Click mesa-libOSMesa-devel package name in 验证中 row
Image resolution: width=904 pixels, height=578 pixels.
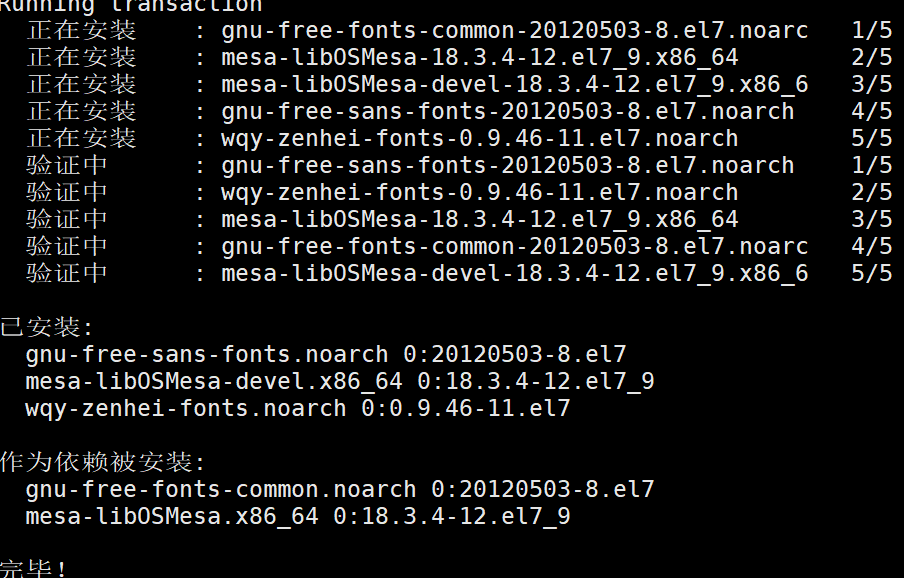(514, 274)
